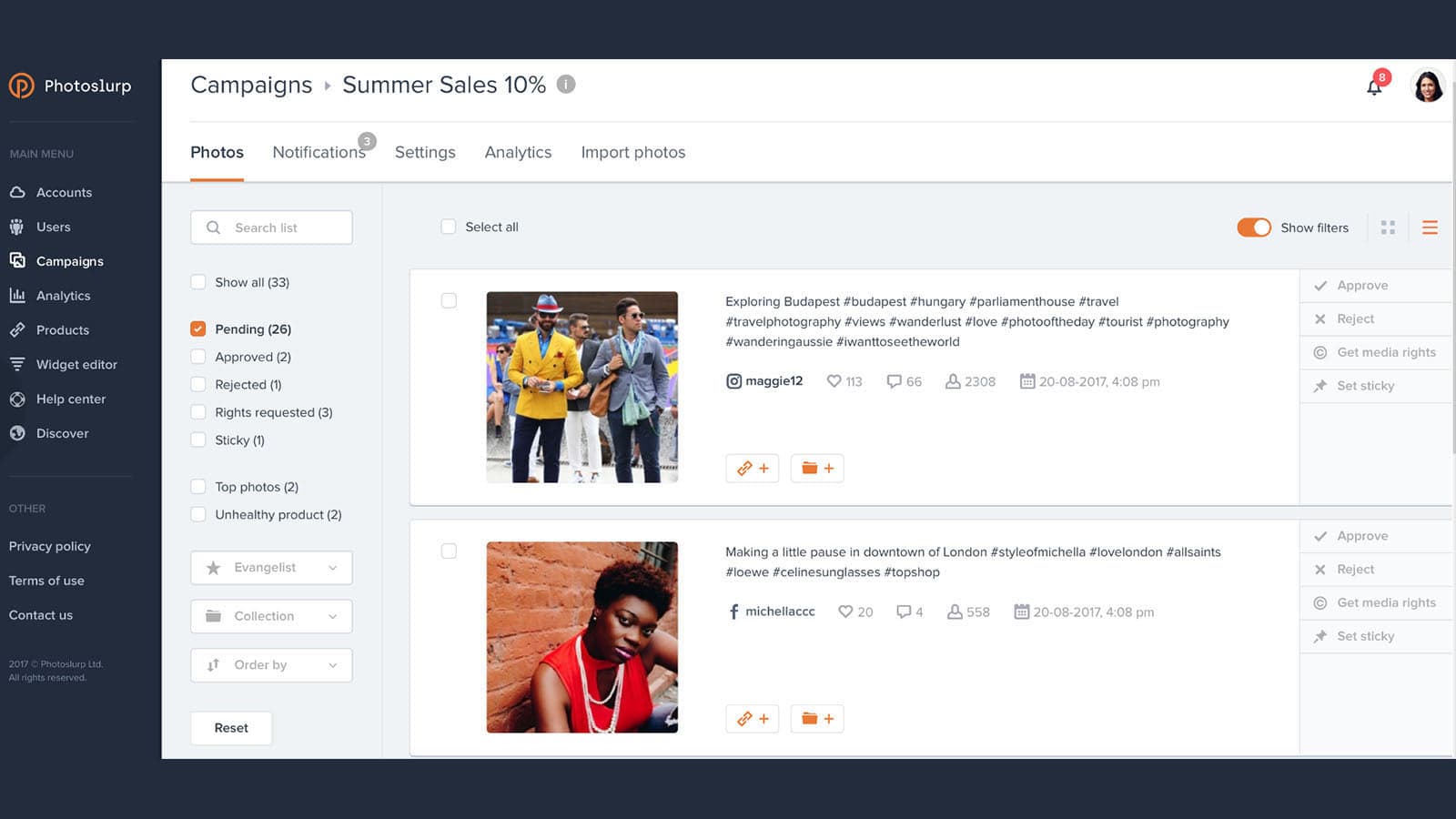The width and height of the screenshot is (1456, 819).
Task: Click the vertical scrollbar on right edge
Action: pyautogui.click(x=1453, y=273)
